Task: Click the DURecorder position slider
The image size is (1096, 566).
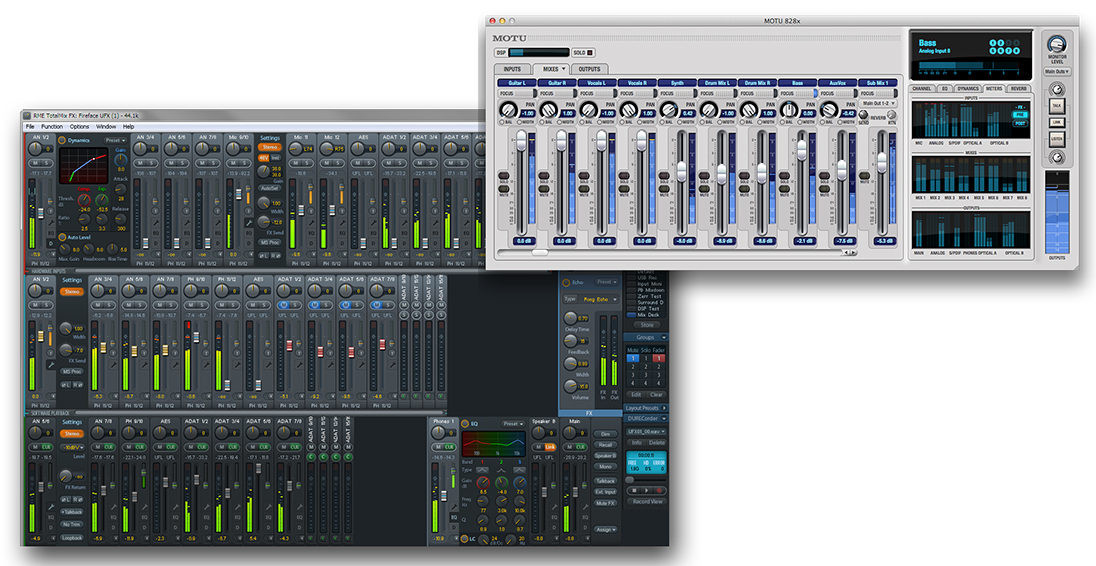Action: pos(630,479)
